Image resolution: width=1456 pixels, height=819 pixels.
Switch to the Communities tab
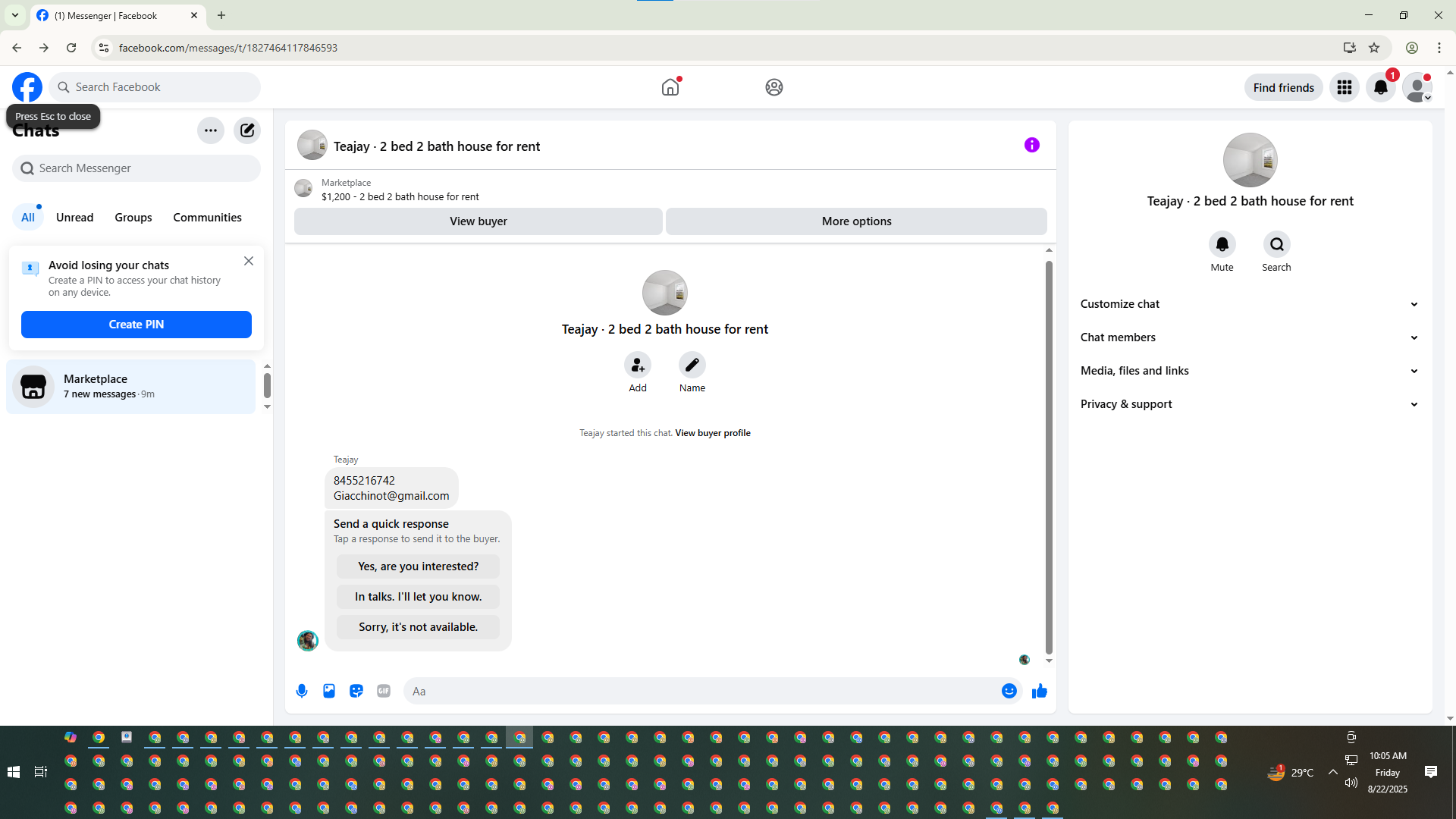207,218
